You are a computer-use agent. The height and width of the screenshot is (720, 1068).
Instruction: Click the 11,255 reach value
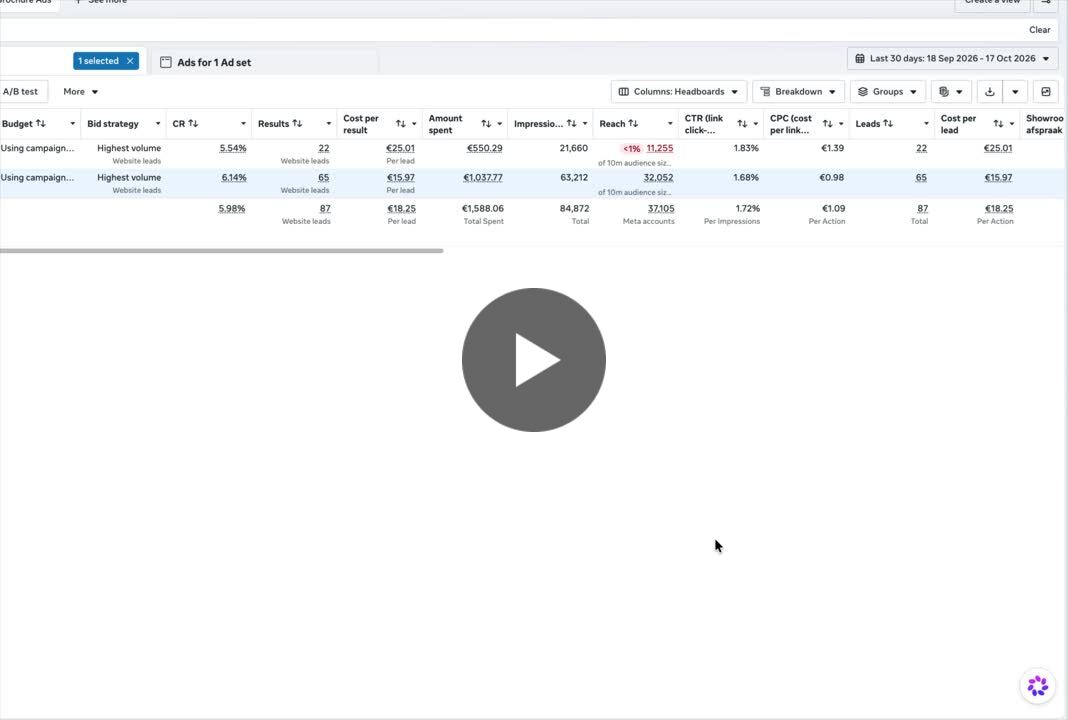click(x=660, y=148)
